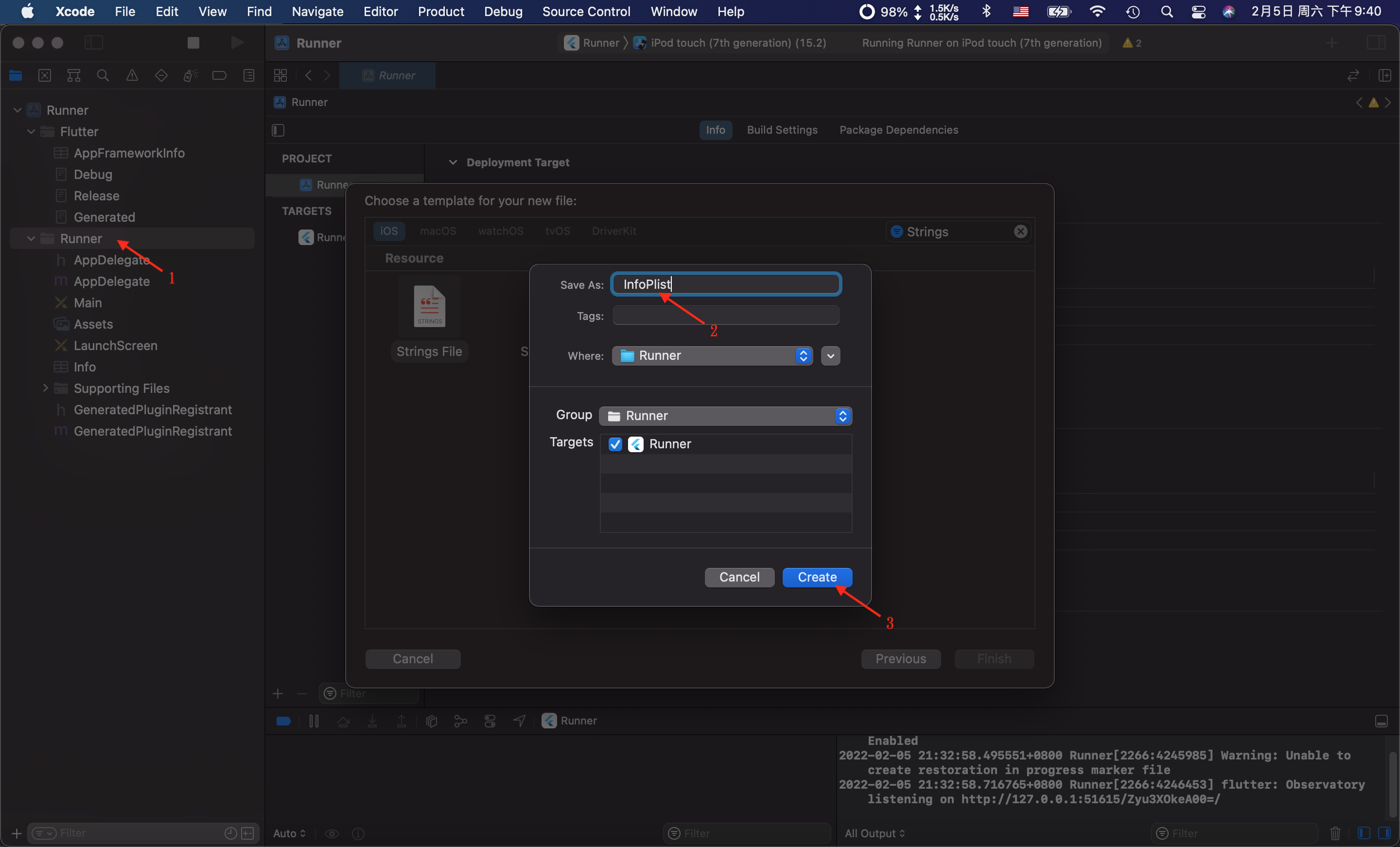
Task: Open the Breakpoint navigator icon
Action: (x=219, y=75)
